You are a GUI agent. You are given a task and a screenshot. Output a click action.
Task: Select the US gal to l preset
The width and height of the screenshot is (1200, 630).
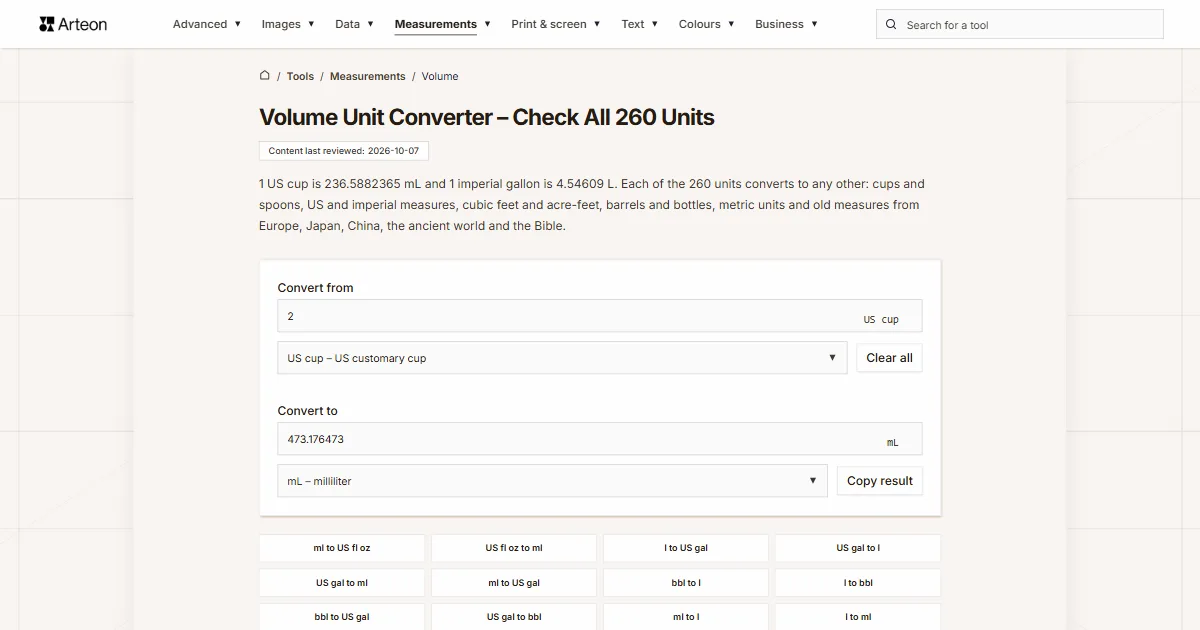pos(858,548)
